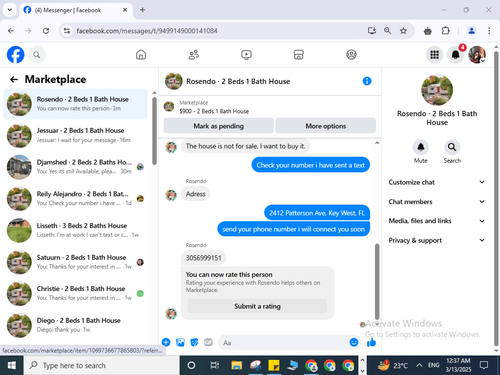This screenshot has height=375, width=500.
Task: Go back using the Marketplace back arrow
Action: click(x=14, y=79)
